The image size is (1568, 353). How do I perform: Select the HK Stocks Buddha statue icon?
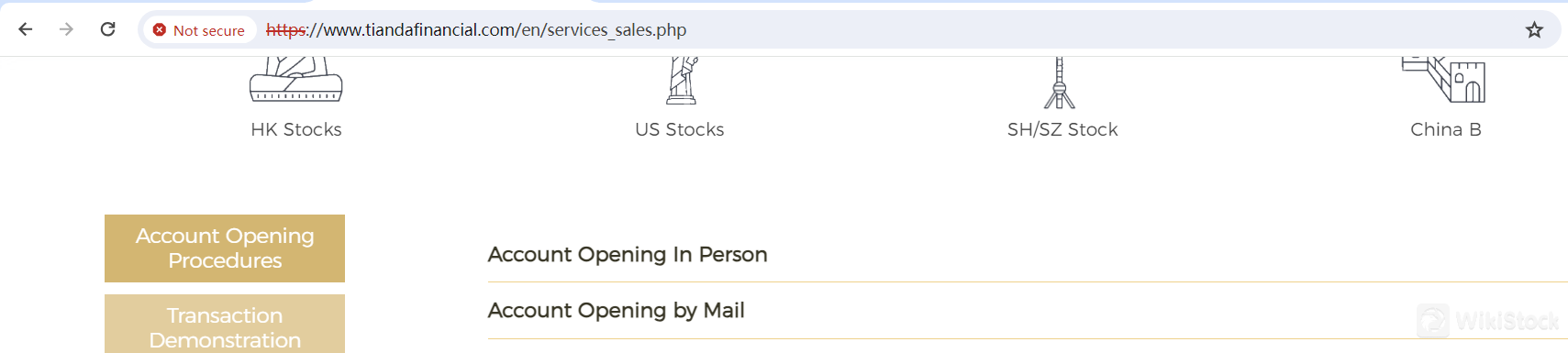point(296,79)
